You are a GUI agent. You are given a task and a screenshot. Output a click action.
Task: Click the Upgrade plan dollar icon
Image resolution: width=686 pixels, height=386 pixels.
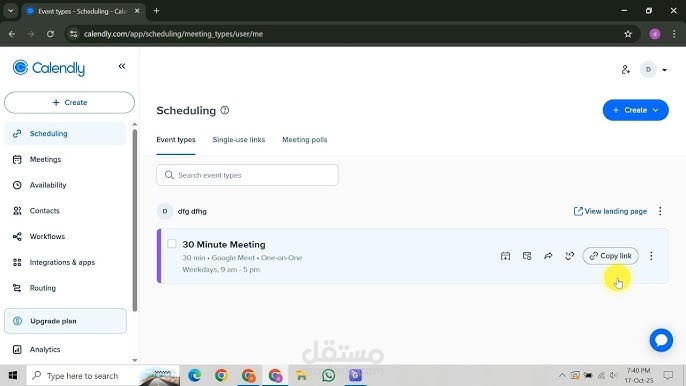[18, 321]
